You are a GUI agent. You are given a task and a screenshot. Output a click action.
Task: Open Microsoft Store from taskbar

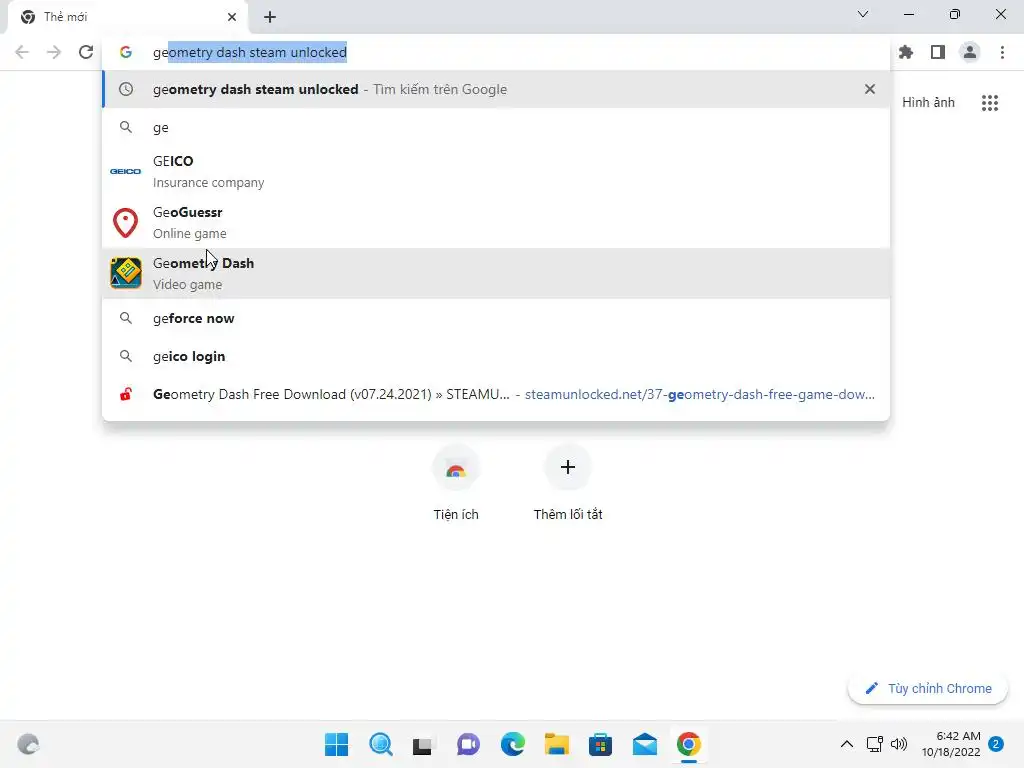pyautogui.click(x=600, y=744)
